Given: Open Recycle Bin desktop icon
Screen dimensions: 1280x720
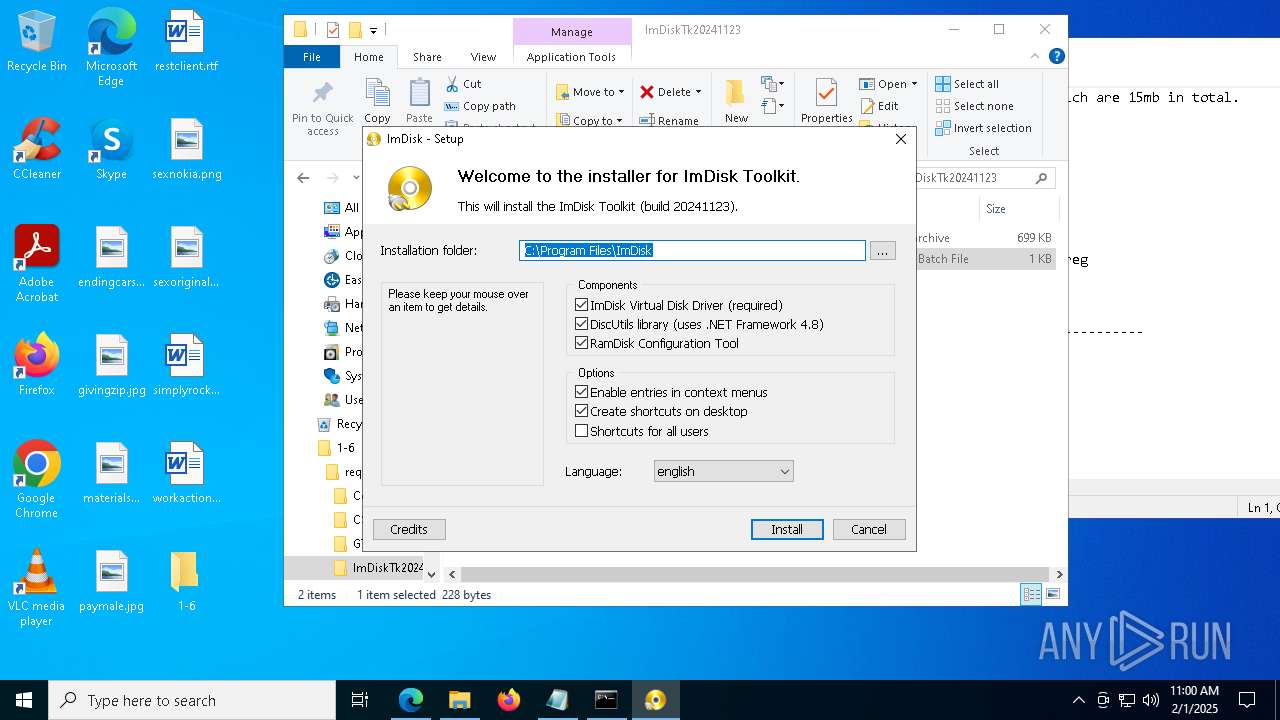Looking at the screenshot, I should (37, 42).
